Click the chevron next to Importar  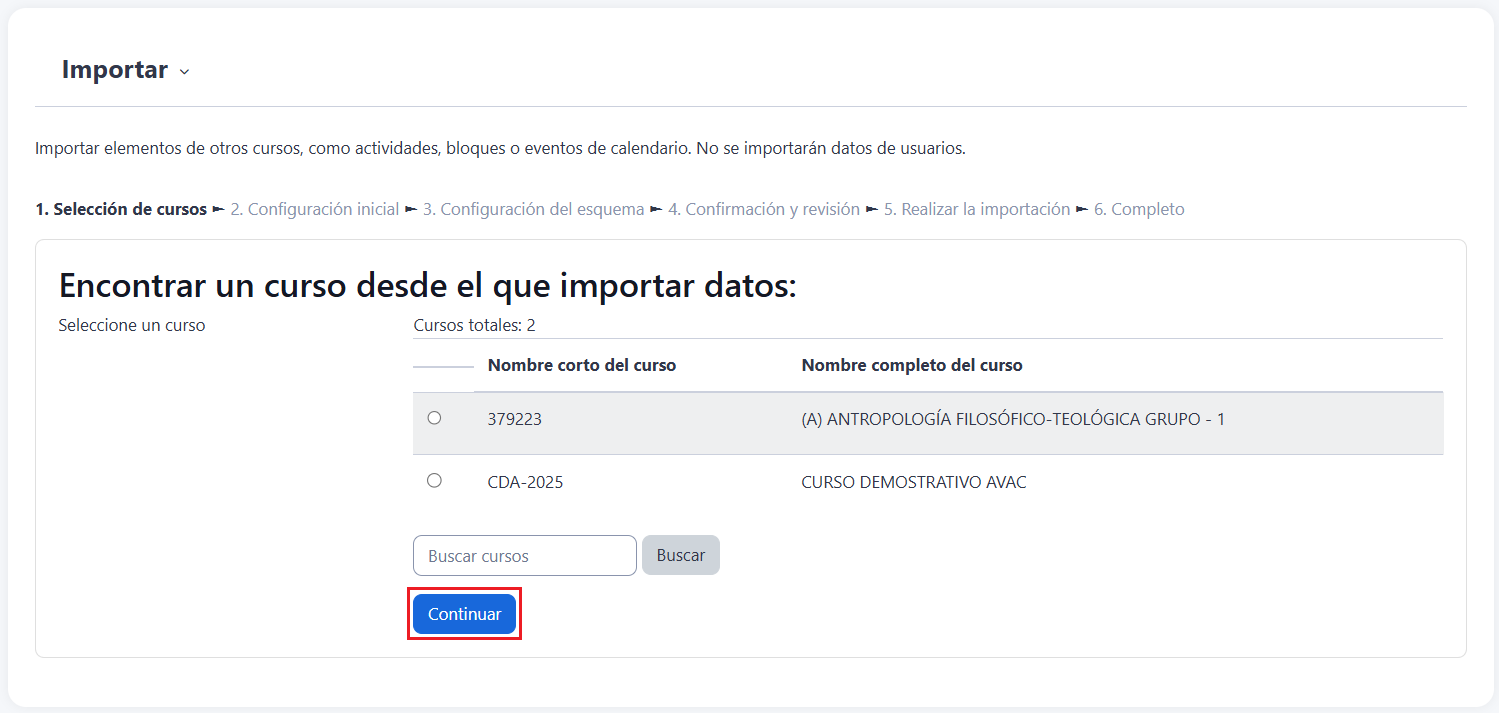[x=184, y=72]
